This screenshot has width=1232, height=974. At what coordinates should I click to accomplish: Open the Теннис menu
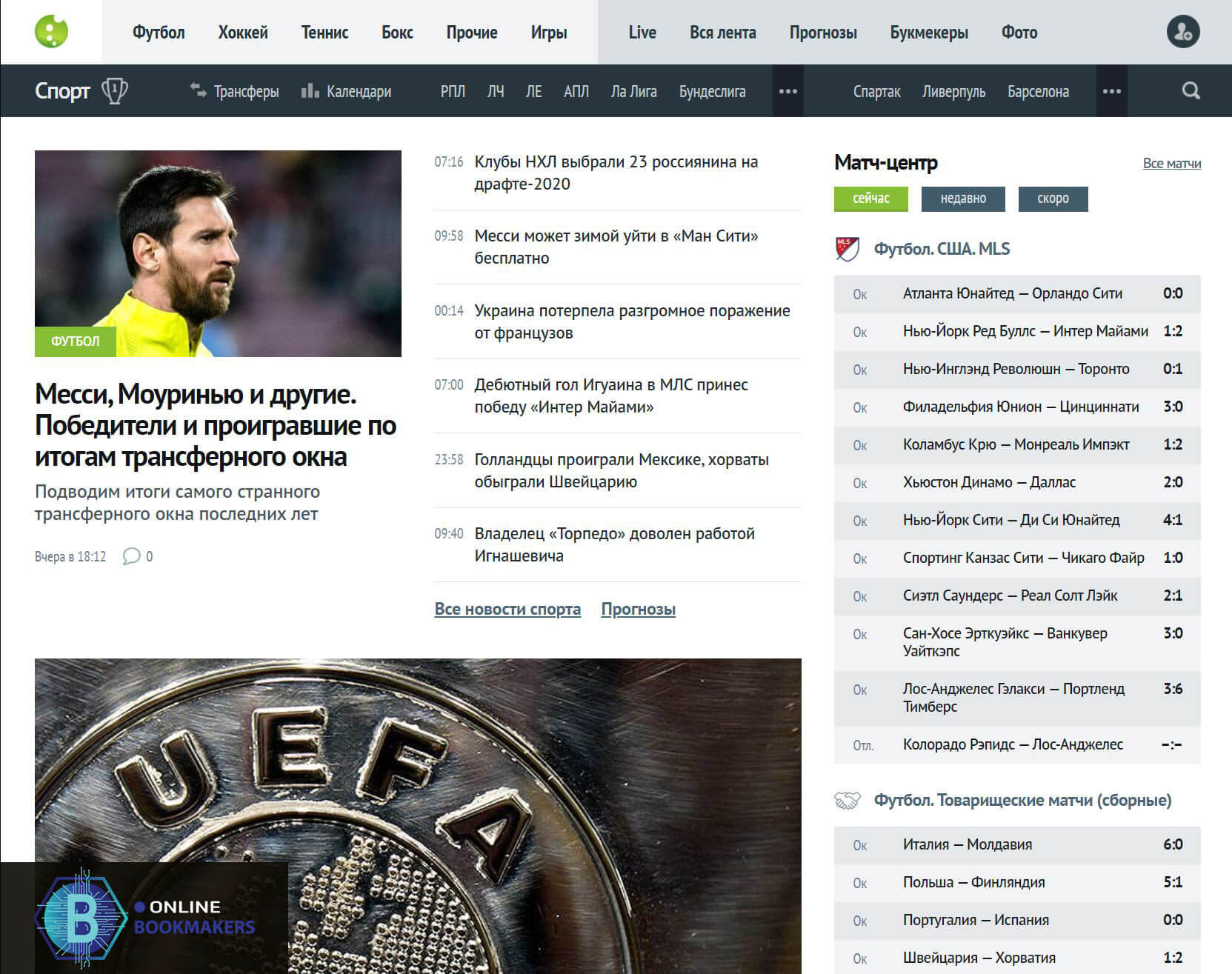pyautogui.click(x=324, y=33)
